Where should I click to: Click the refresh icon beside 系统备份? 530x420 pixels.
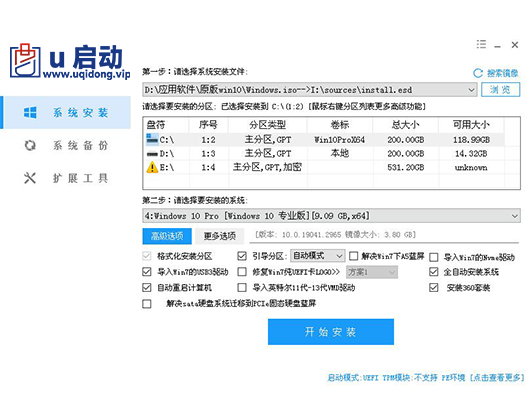30,145
